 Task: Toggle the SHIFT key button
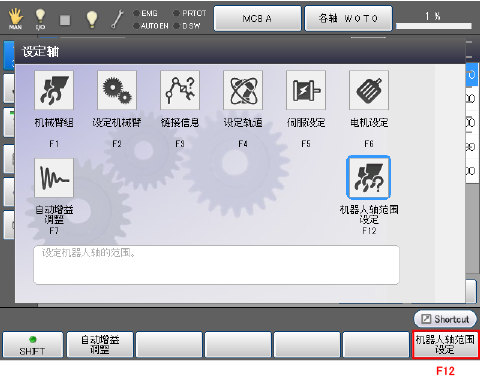(33, 345)
